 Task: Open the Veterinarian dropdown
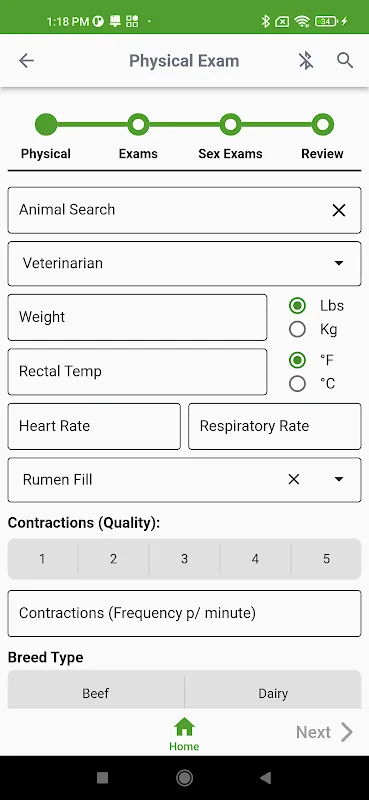point(184,264)
